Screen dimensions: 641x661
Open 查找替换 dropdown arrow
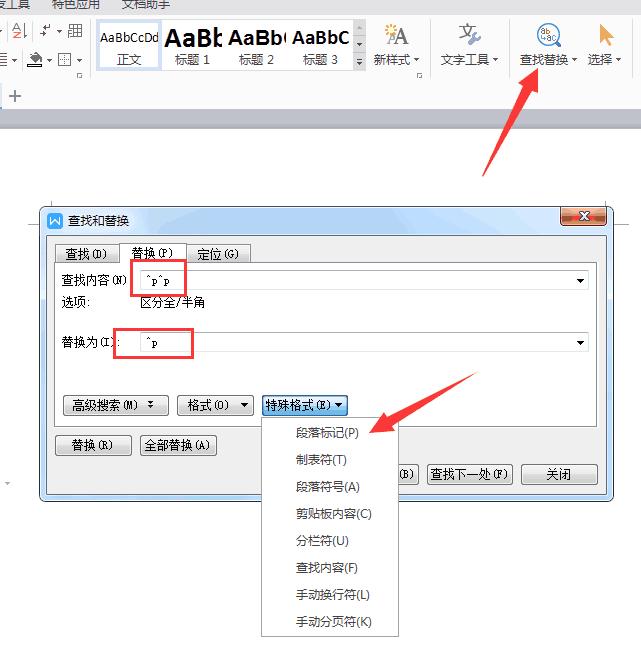click(x=574, y=60)
